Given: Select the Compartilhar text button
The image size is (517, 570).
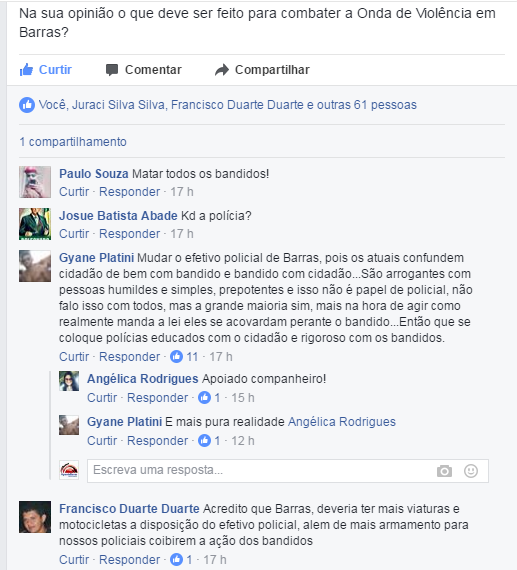Looking at the screenshot, I should pyautogui.click(x=272, y=70).
